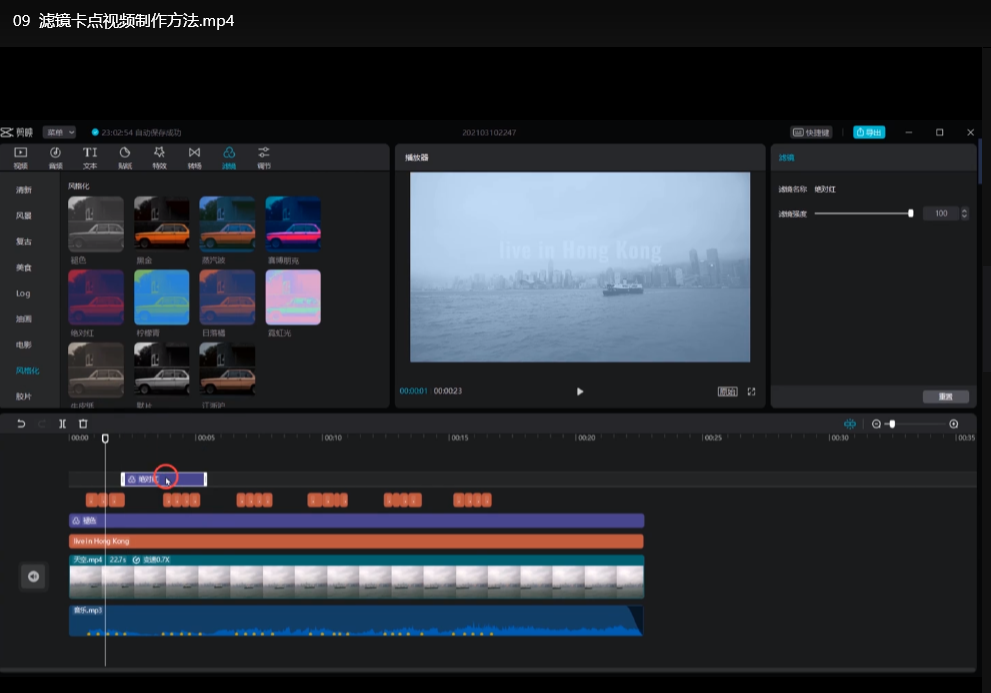Open the 快捷键 shortcuts button
991x693 pixels.
click(812, 132)
